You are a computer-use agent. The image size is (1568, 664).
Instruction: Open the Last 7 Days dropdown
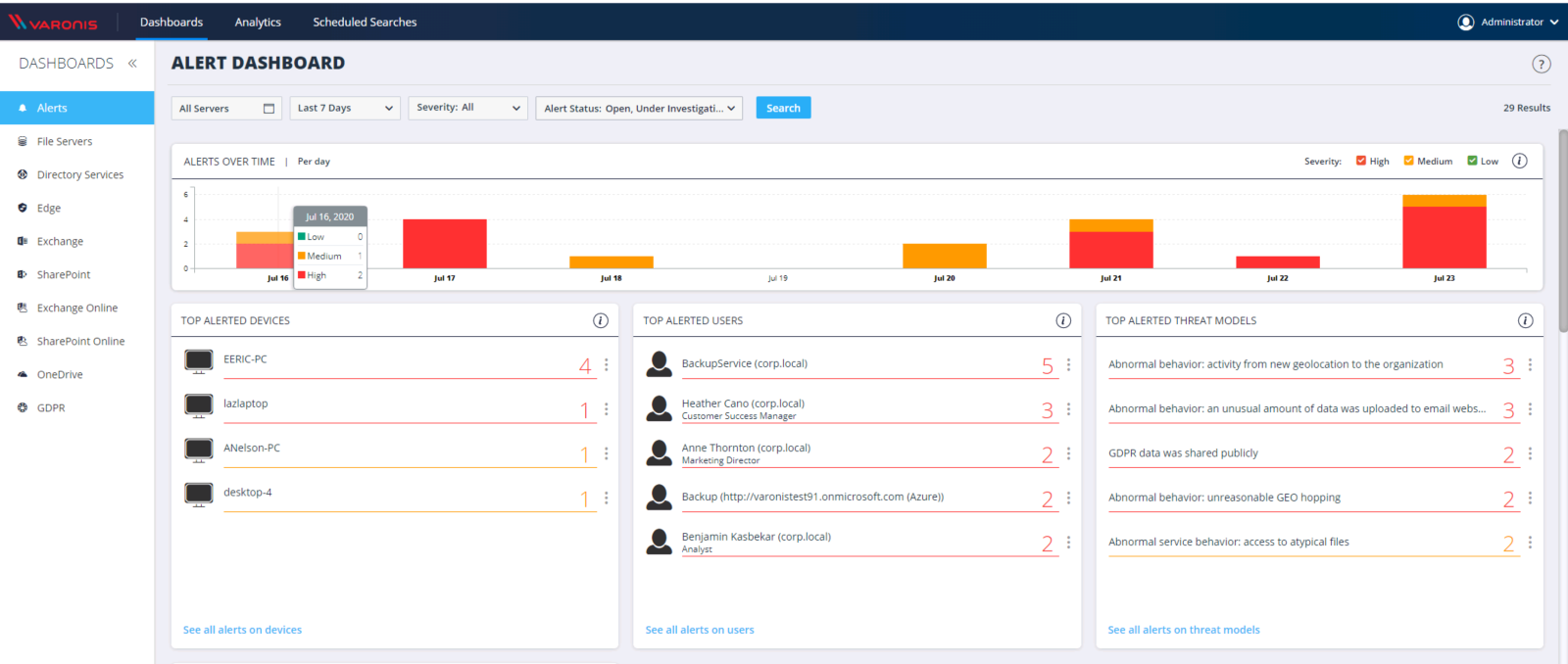[x=345, y=108]
